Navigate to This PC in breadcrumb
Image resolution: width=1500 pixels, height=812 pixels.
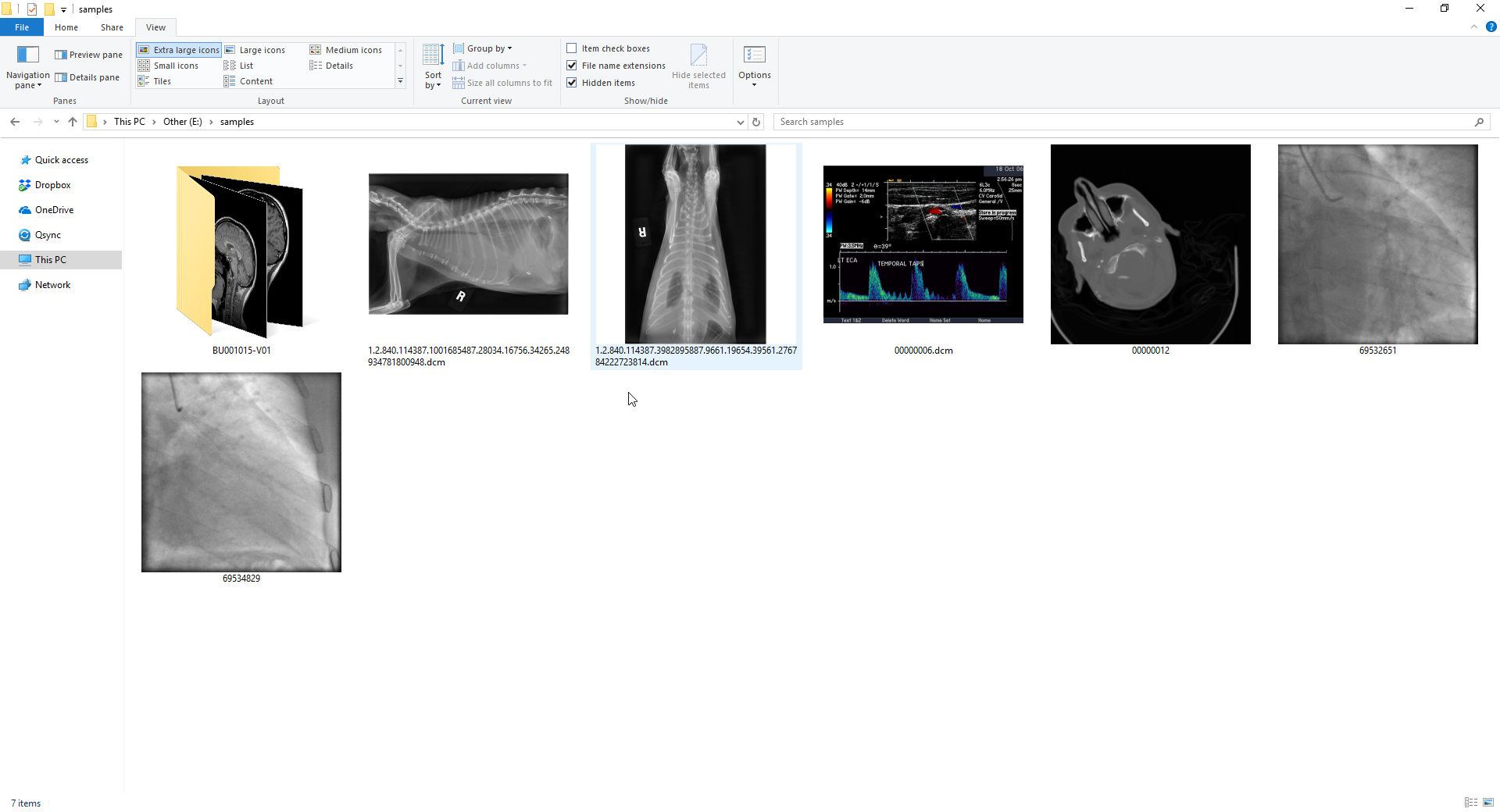point(130,122)
